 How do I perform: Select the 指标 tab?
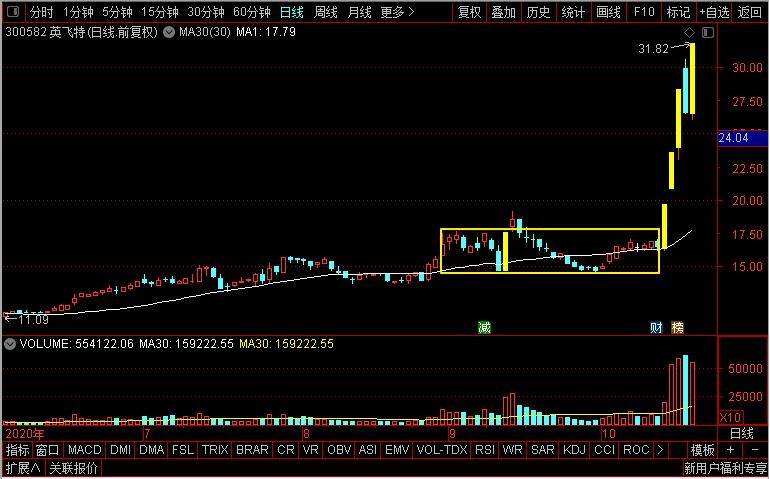[x=17, y=450]
